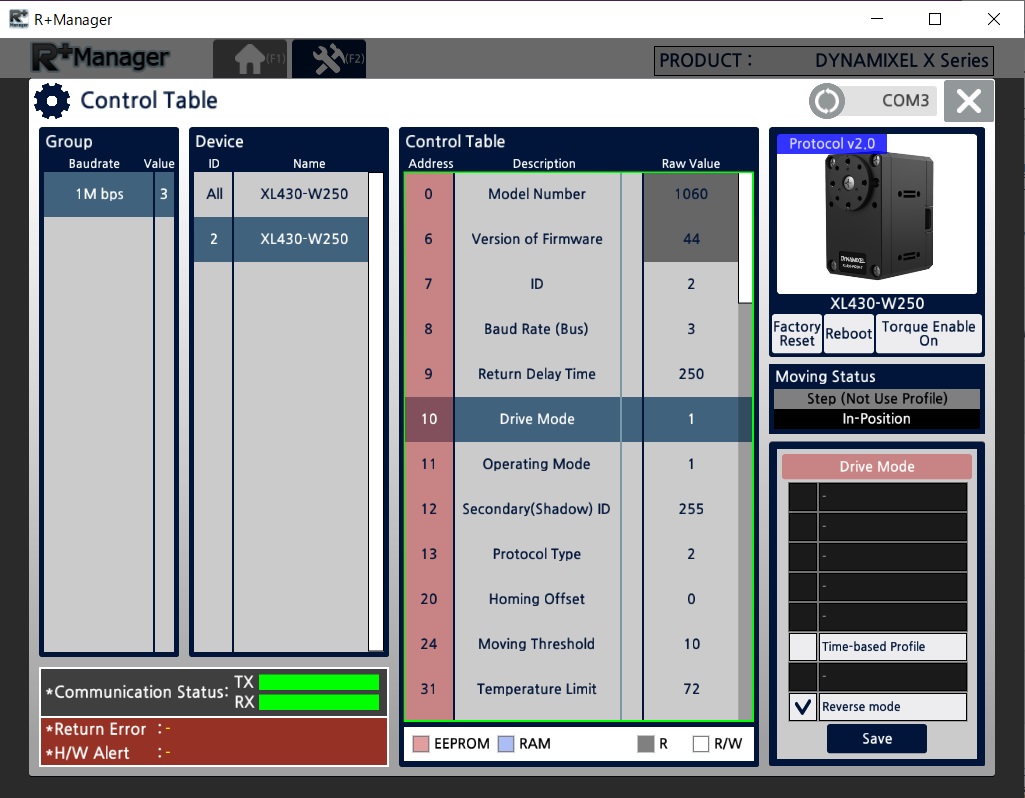
Task: Select the ID row at address 7
Action: tap(571, 284)
